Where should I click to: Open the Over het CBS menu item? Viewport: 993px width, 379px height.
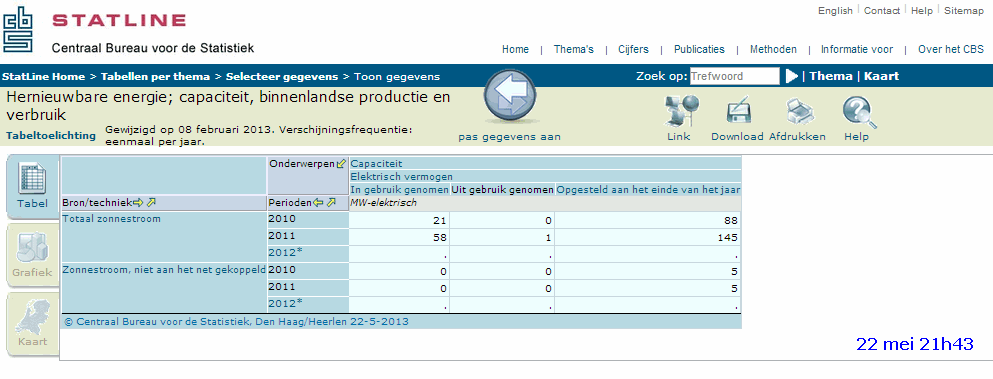pyautogui.click(x=951, y=49)
